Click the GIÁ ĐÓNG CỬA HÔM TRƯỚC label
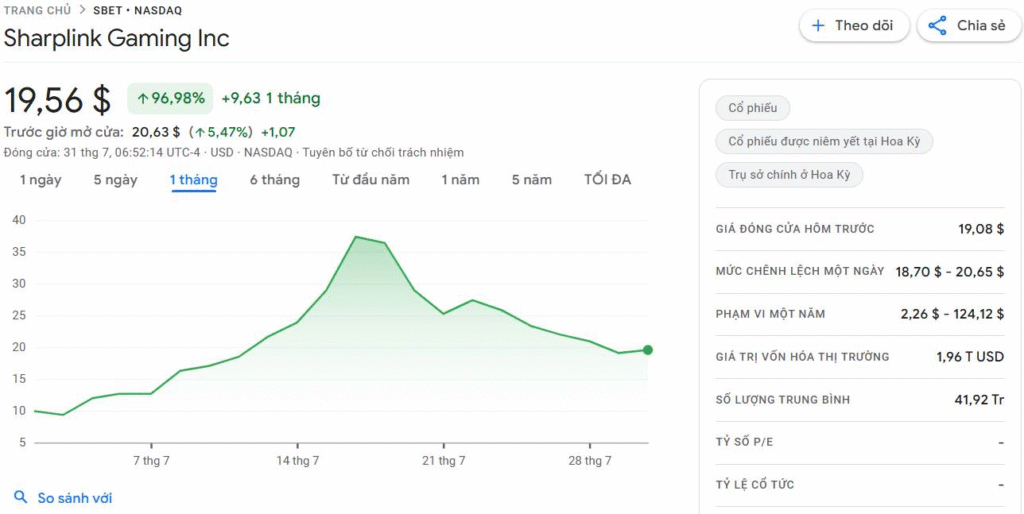The image size is (1024, 514). click(795, 229)
